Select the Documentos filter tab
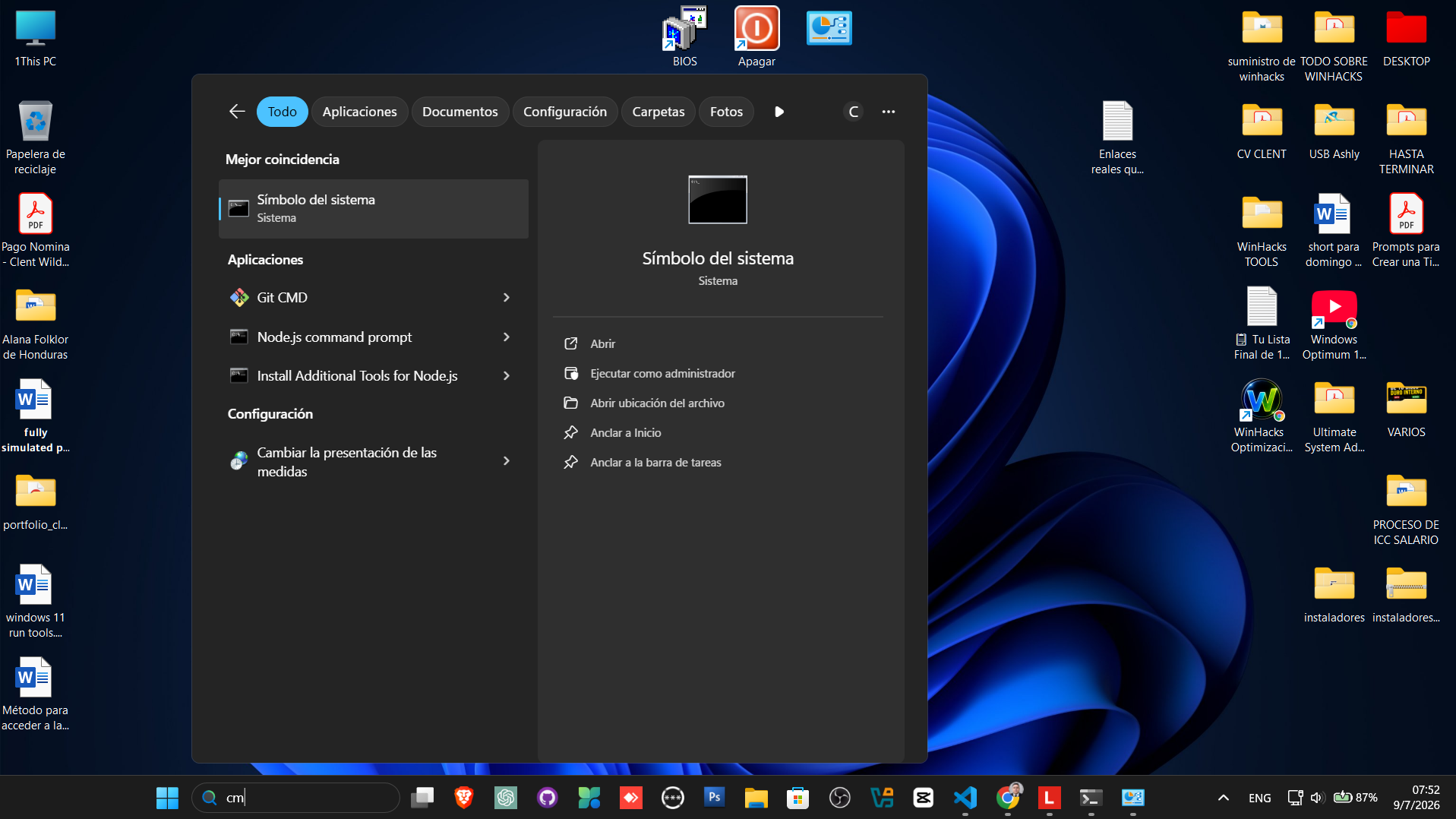The height and width of the screenshot is (819, 1456). click(460, 112)
